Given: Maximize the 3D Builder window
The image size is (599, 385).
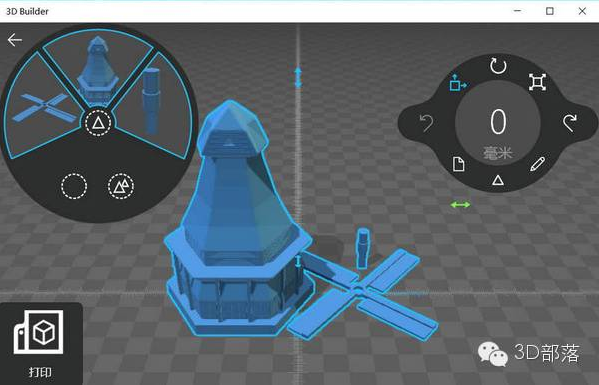Looking at the screenshot, I should [550, 11].
